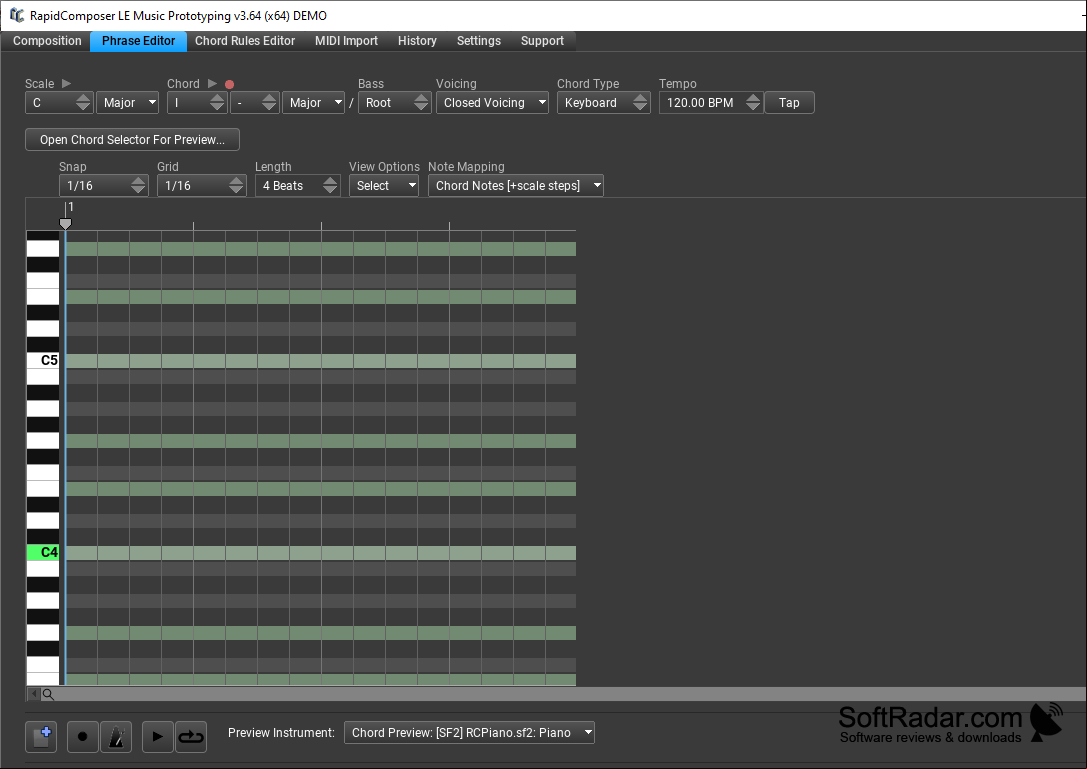Play the scale preview arrow next to Scale
1087x769 pixels.
(67, 83)
